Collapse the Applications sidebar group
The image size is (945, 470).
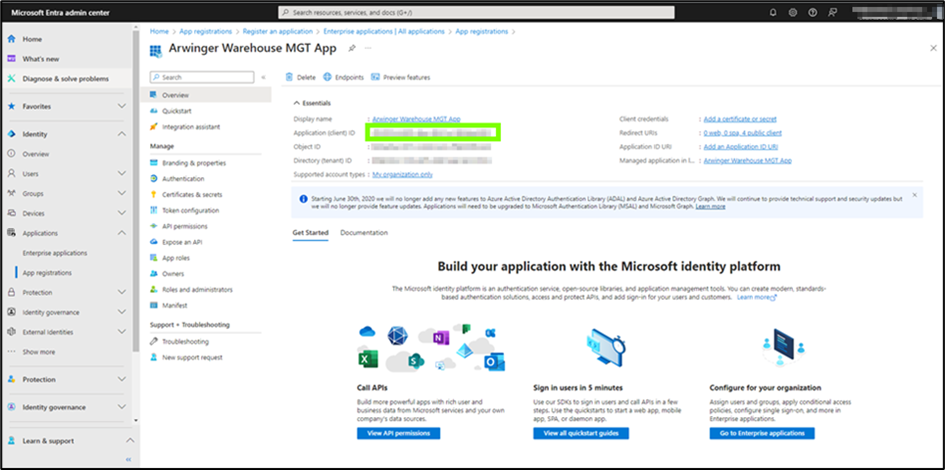121,232
